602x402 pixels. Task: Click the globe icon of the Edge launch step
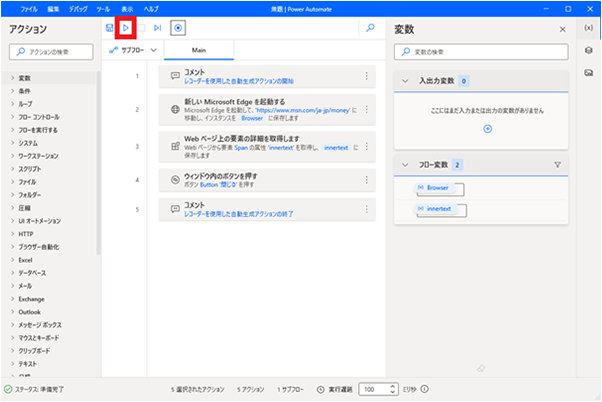175,109
